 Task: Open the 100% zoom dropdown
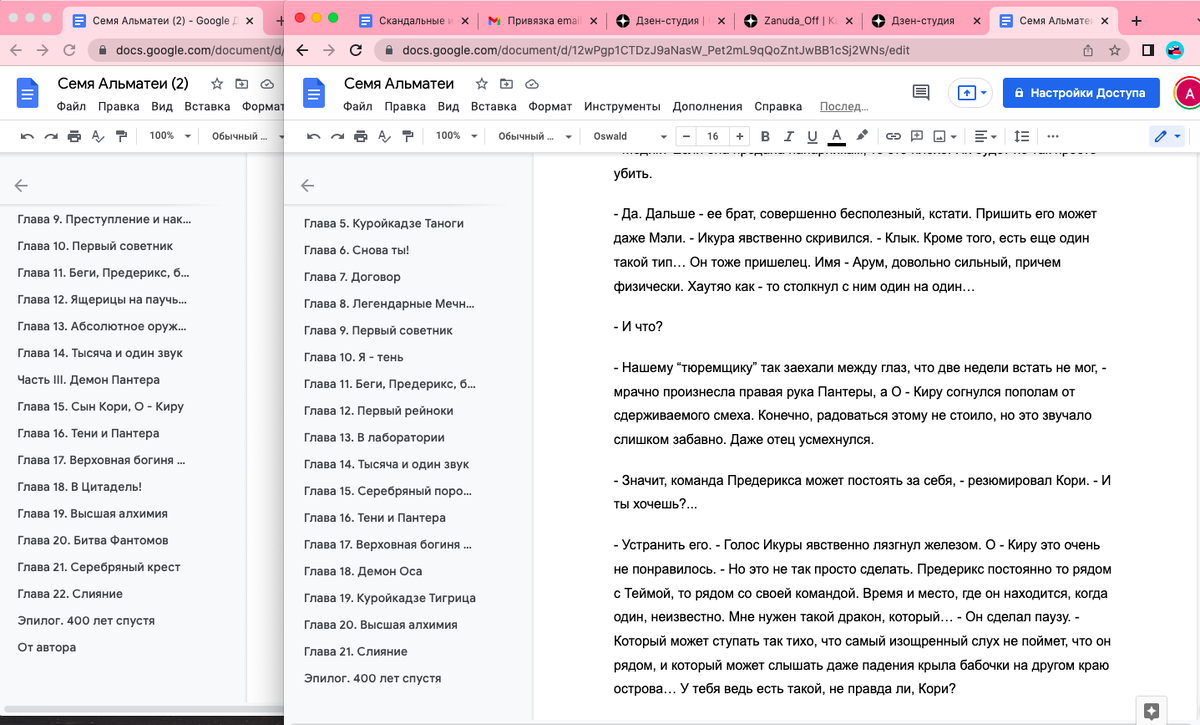point(455,135)
